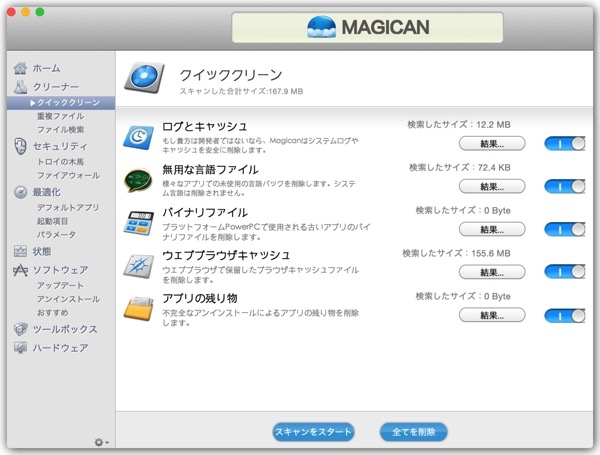
Task: Click the Hardware monitor icon in sidebar
Action: point(20,347)
